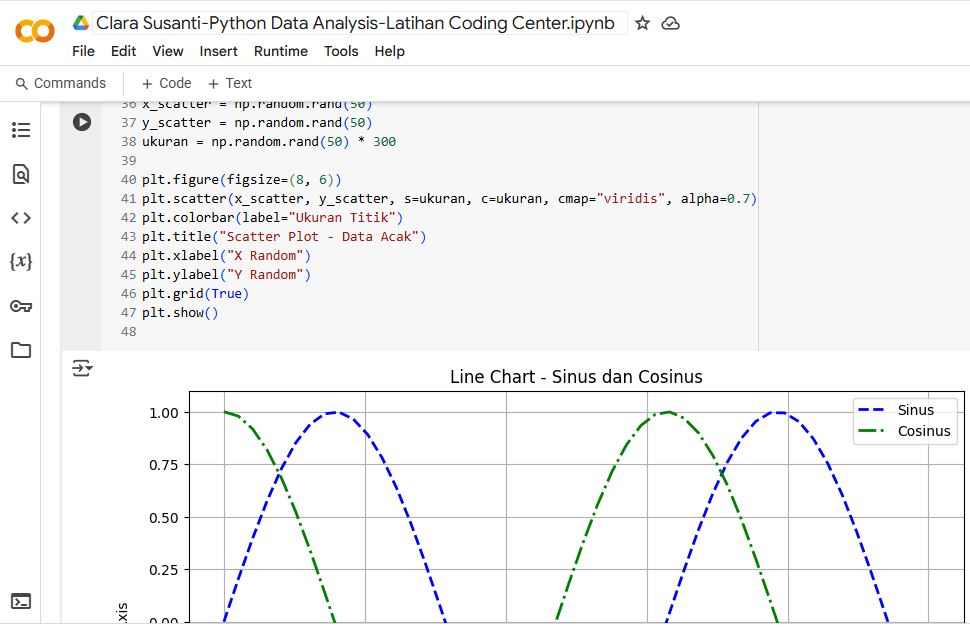Click line 40 plt.figure code

coord(242,180)
